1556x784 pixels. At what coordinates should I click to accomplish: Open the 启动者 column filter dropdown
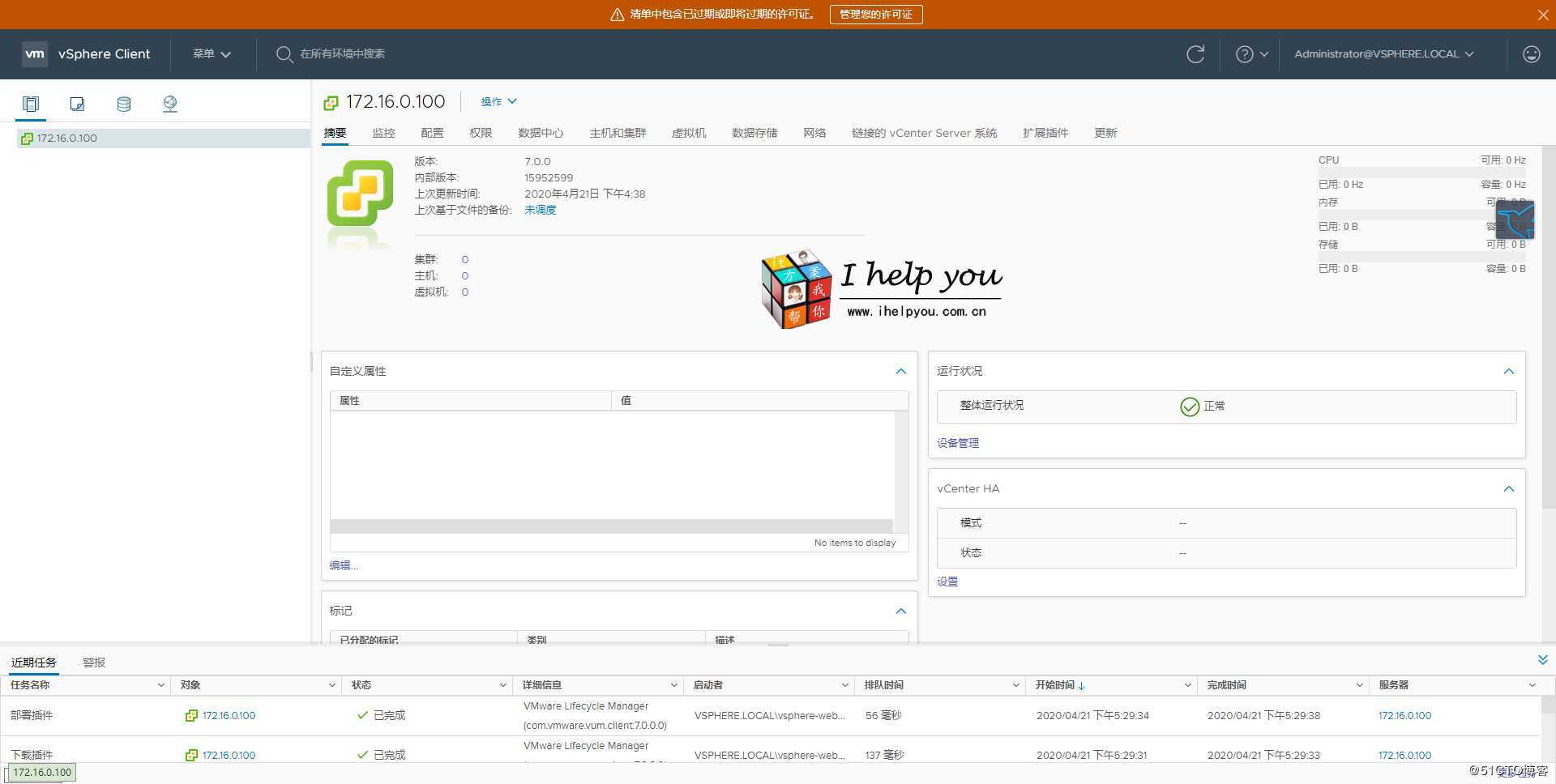844,685
